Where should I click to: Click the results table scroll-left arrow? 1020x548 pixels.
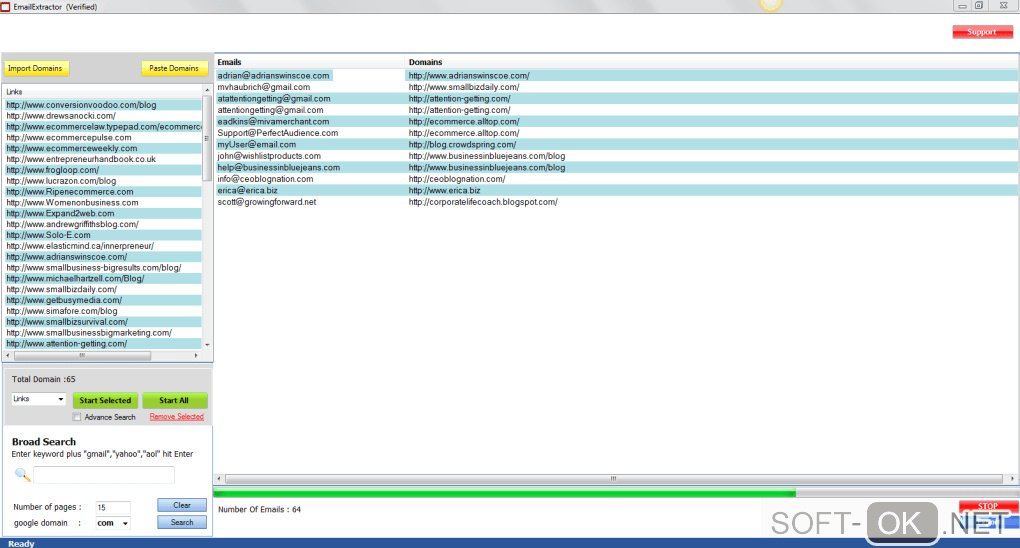[x=219, y=478]
